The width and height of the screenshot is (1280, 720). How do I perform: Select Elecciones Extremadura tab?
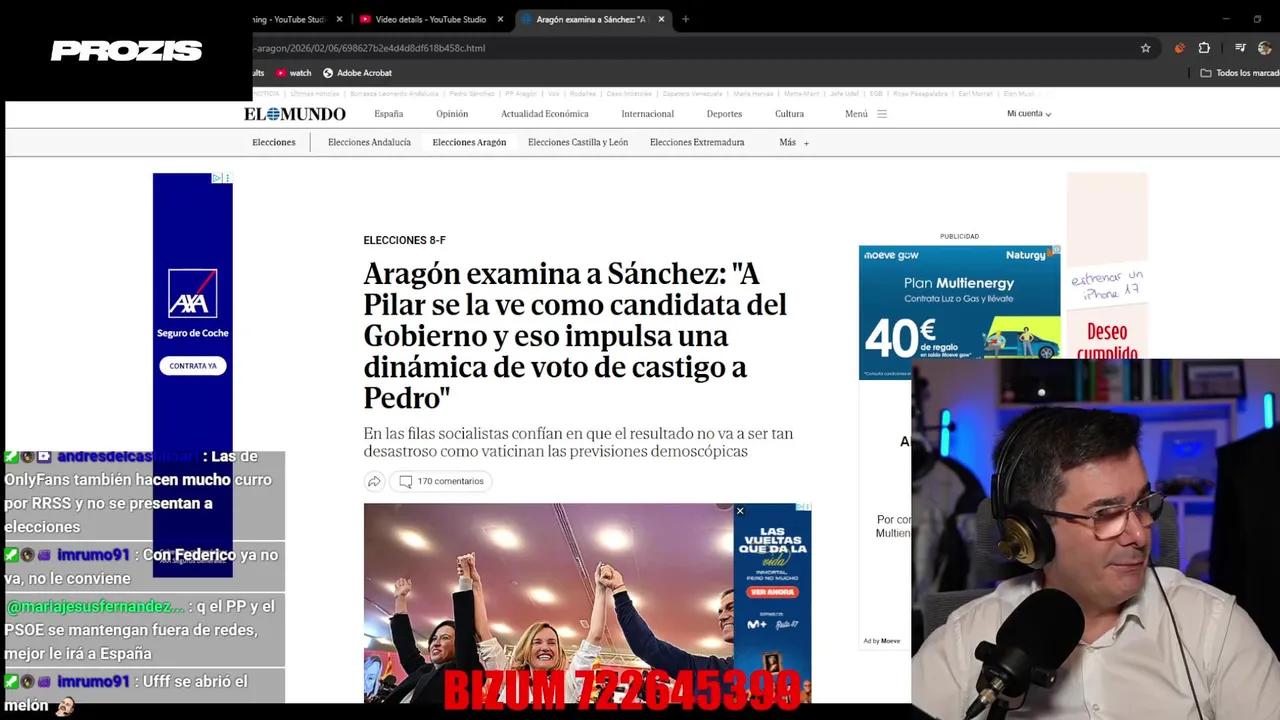pyautogui.click(x=697, y=142)
